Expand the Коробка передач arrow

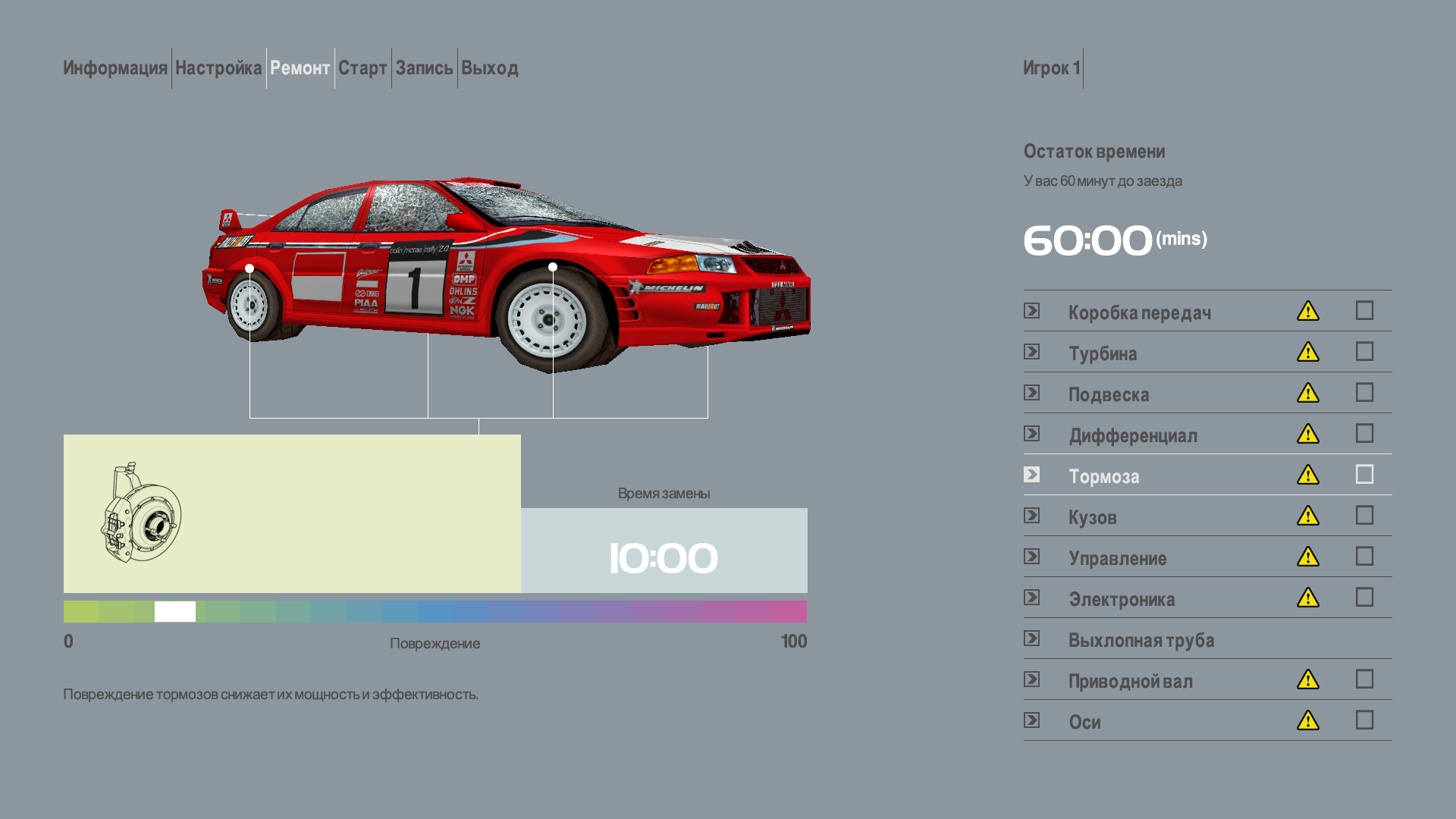click(x=1031, y=310)
